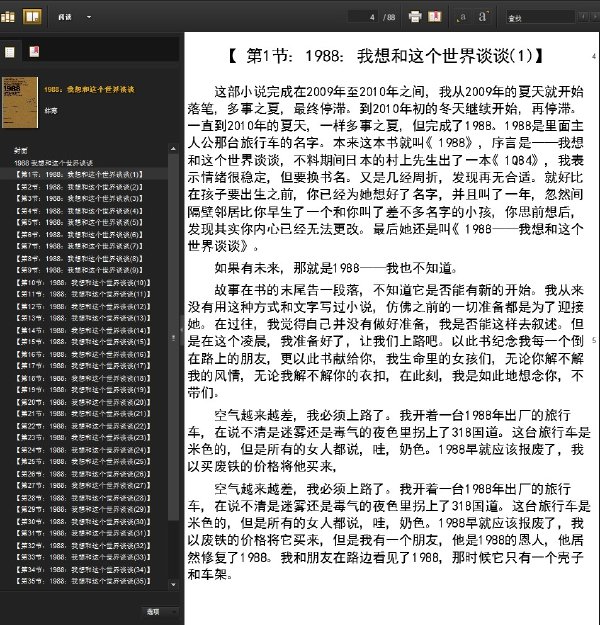Viewport: 600px width, 625px height.
Task: Go to the previous search result arrow
Action: tap(583, 17)
